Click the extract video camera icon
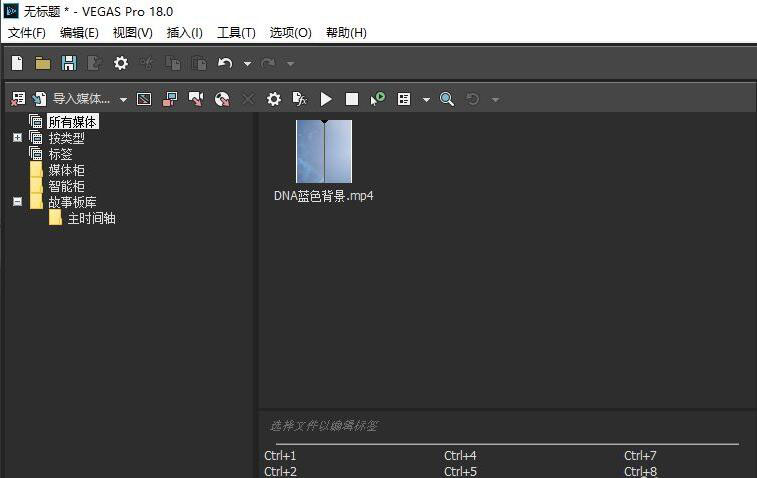This screenshot has height=478, width=757. click(x=196, y=99)
